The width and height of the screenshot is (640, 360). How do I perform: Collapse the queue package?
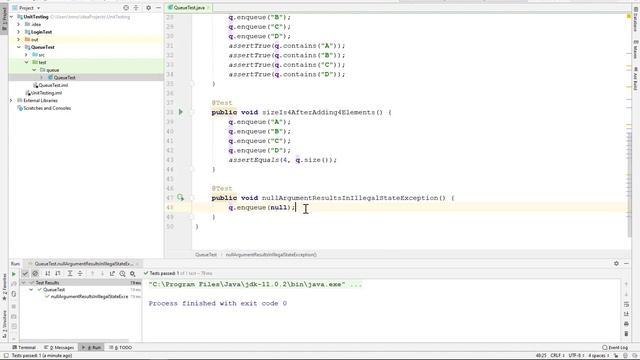click(x=34, y=70)
